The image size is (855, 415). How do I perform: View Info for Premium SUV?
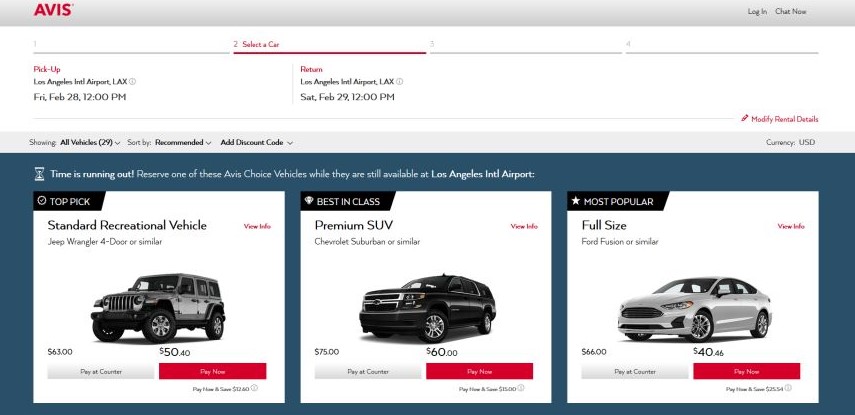pos(524,226)
